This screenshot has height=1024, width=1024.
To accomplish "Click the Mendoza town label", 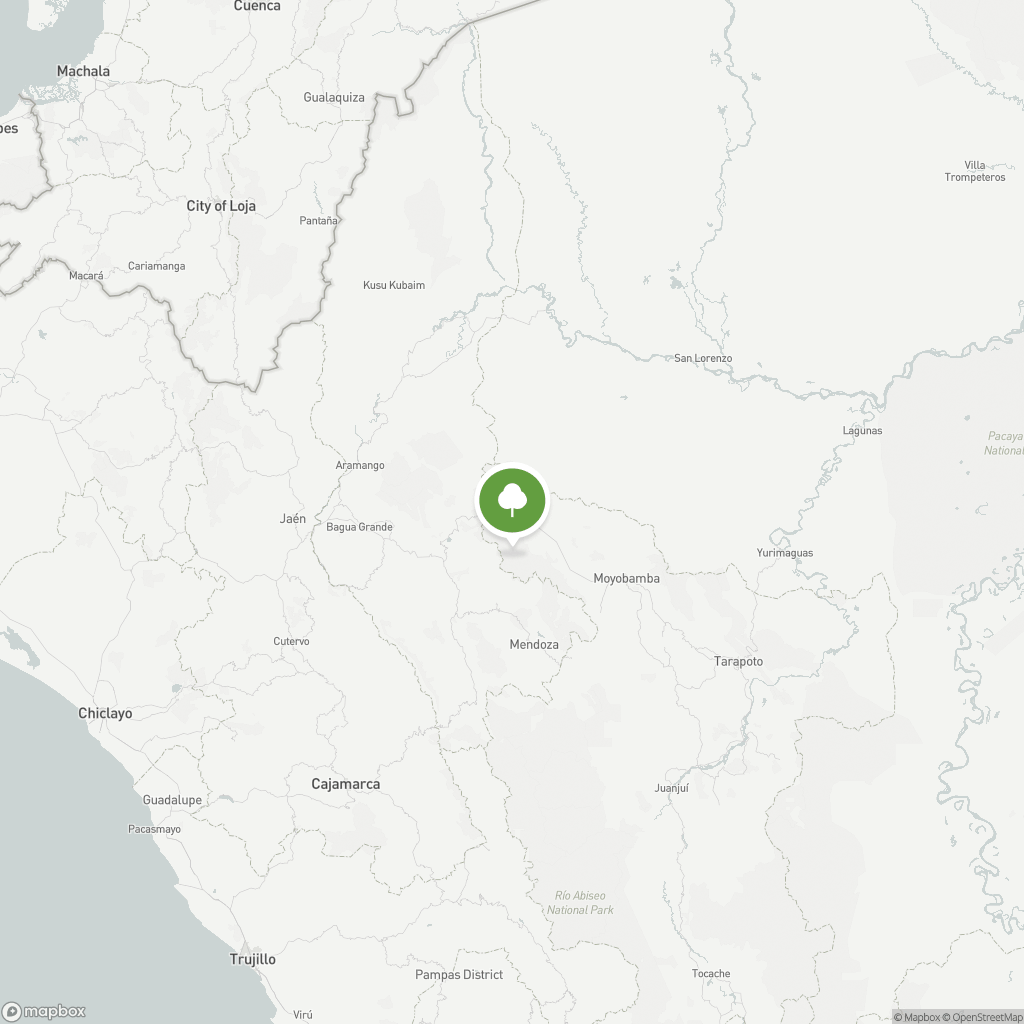I will tap(534, 645).
